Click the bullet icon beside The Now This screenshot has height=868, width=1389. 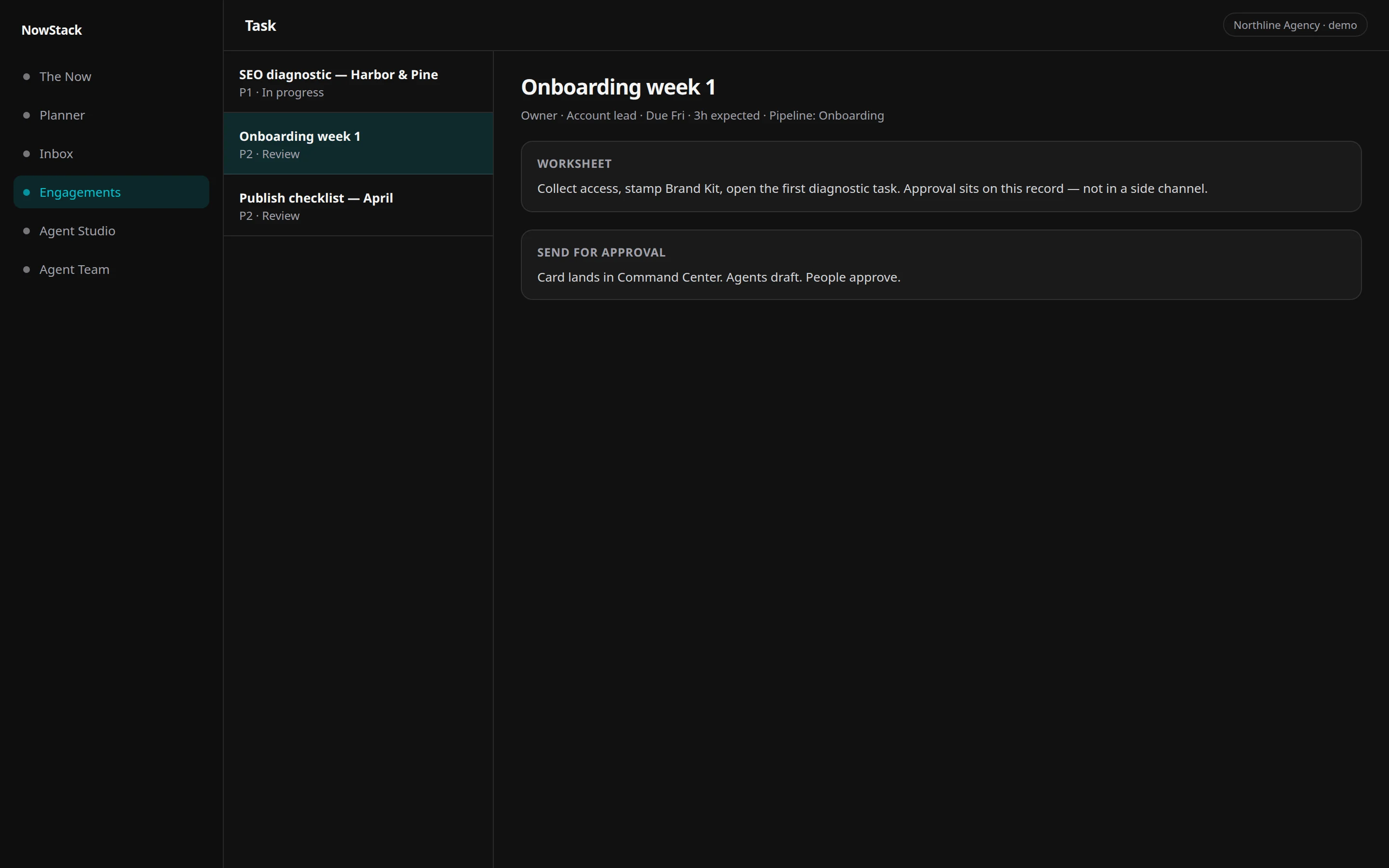[x=27, y=76]
